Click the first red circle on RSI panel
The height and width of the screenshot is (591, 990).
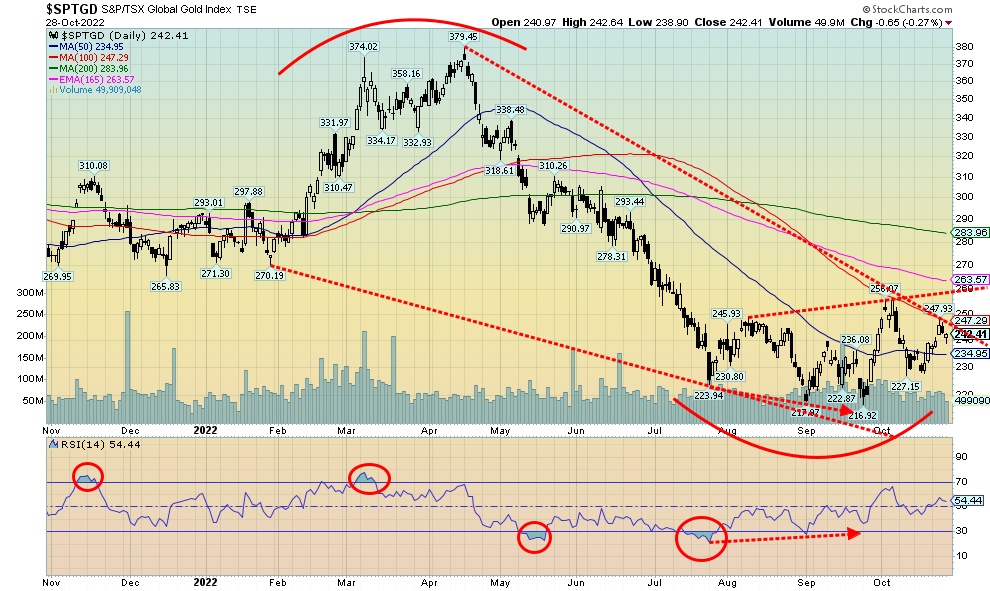click(x=87, y=477)
